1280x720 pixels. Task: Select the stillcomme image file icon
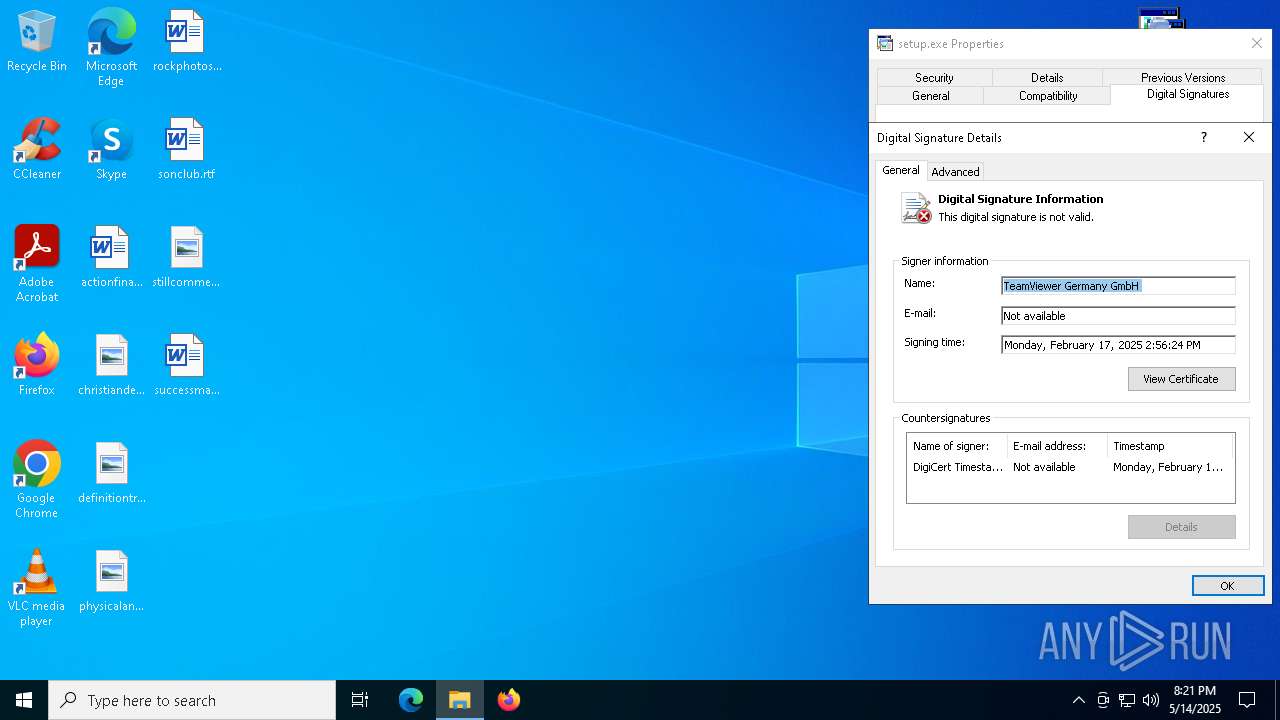(x=186, y=257)
